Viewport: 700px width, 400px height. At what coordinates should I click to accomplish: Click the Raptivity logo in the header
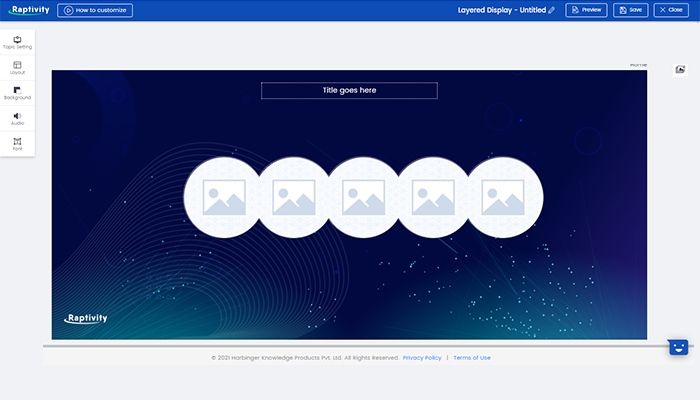[29, 10]
